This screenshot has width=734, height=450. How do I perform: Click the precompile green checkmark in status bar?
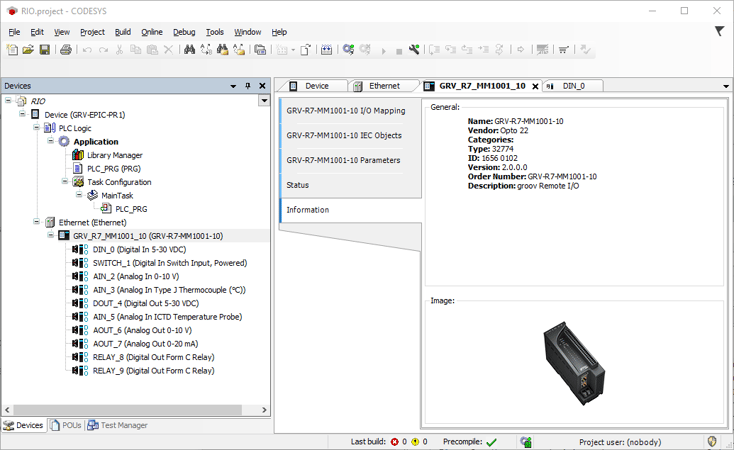click(x=491, y=441)
